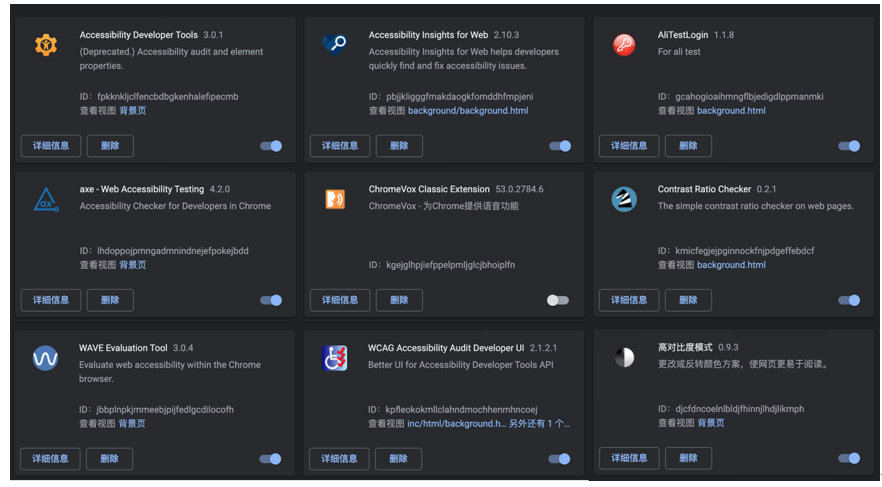
Task: Turn off the AliTestLogin extension toggle
Action: 849,146
